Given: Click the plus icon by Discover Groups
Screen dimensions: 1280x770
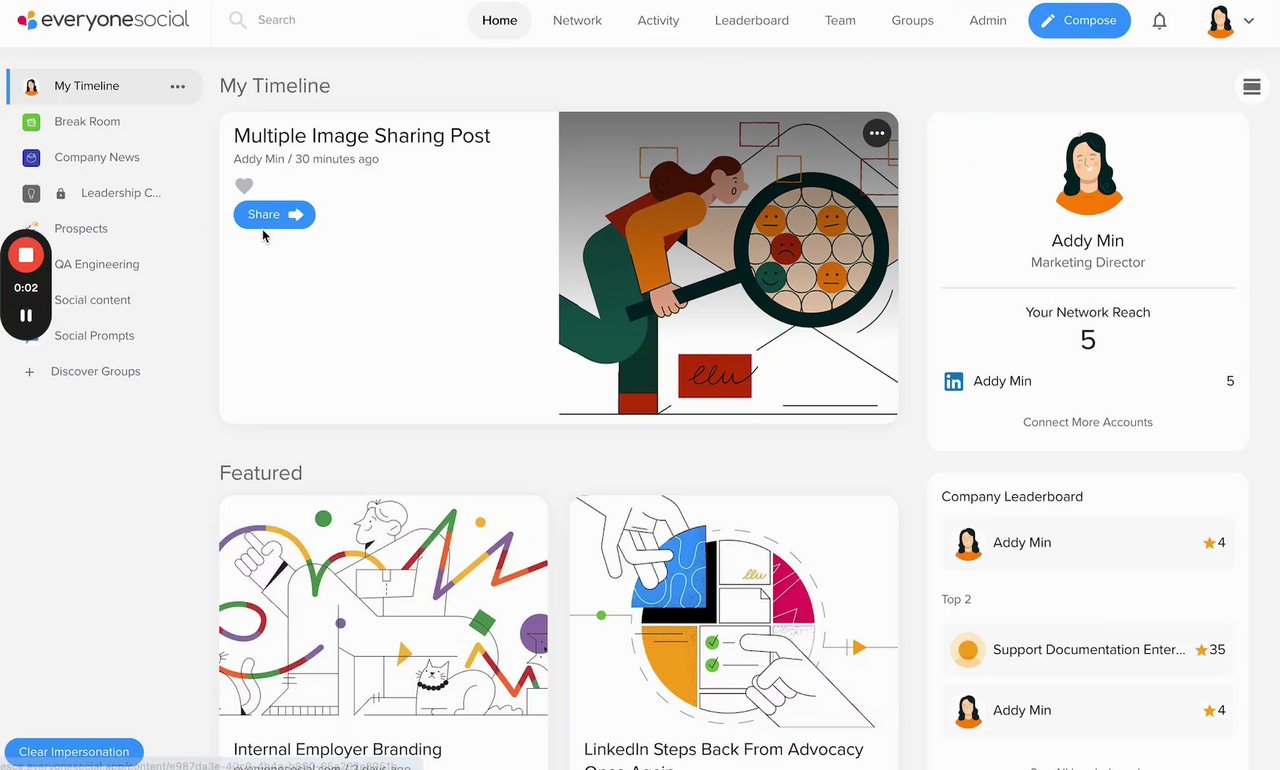Looking at the screenshot, I should click(29, 372).
